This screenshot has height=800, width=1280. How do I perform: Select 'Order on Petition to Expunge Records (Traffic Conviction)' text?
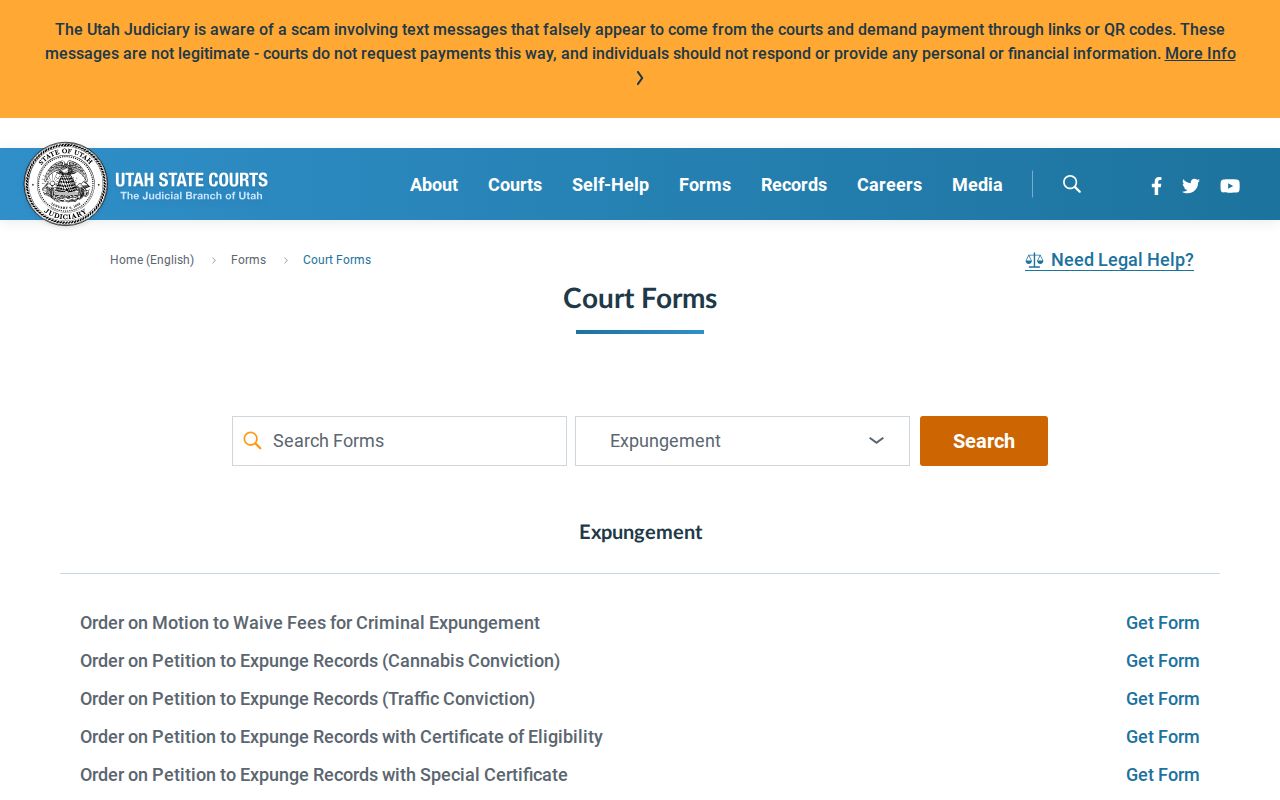click(307, 698)
